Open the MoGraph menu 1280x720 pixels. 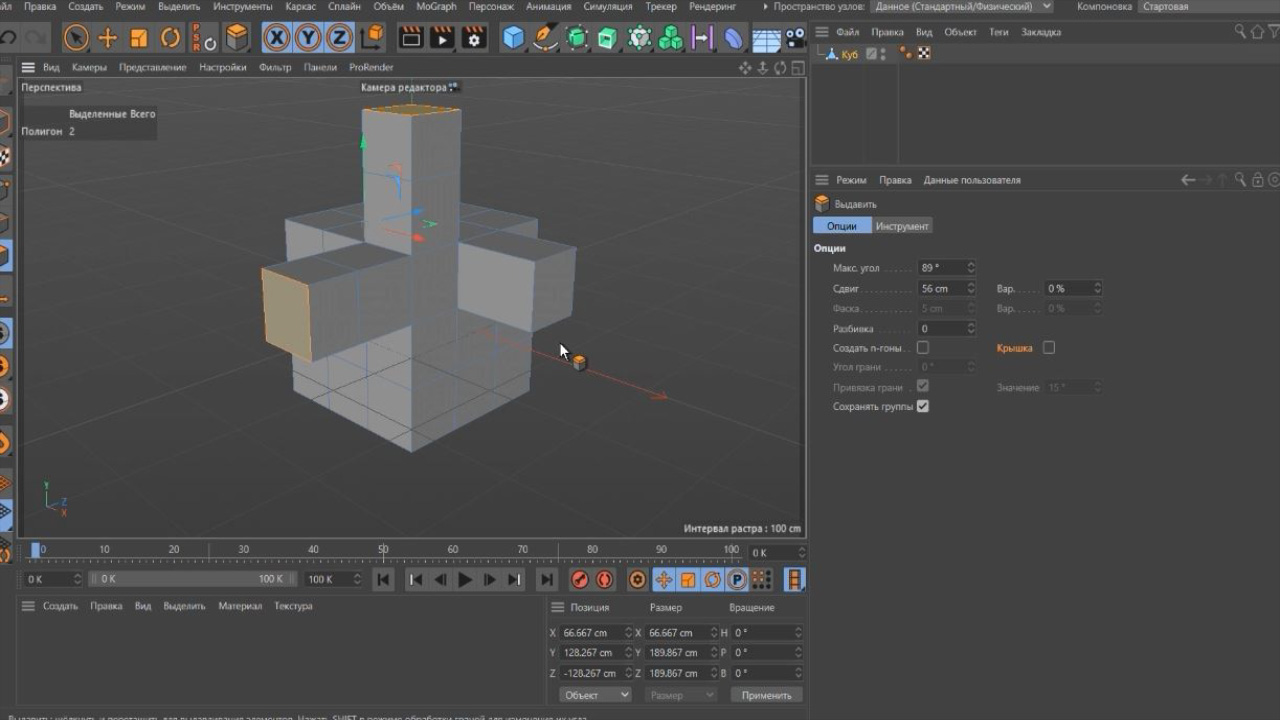click(x=437, y=6)
